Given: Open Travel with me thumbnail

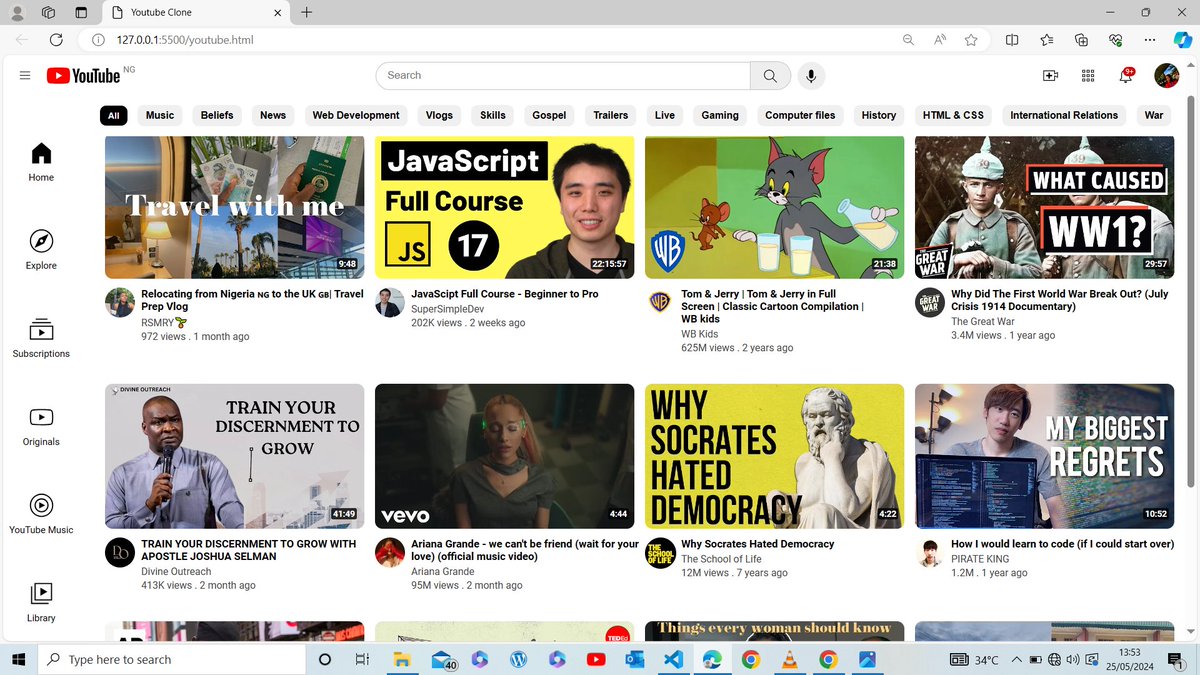Looking at the screenshot, I should click(x=234, y=207).
